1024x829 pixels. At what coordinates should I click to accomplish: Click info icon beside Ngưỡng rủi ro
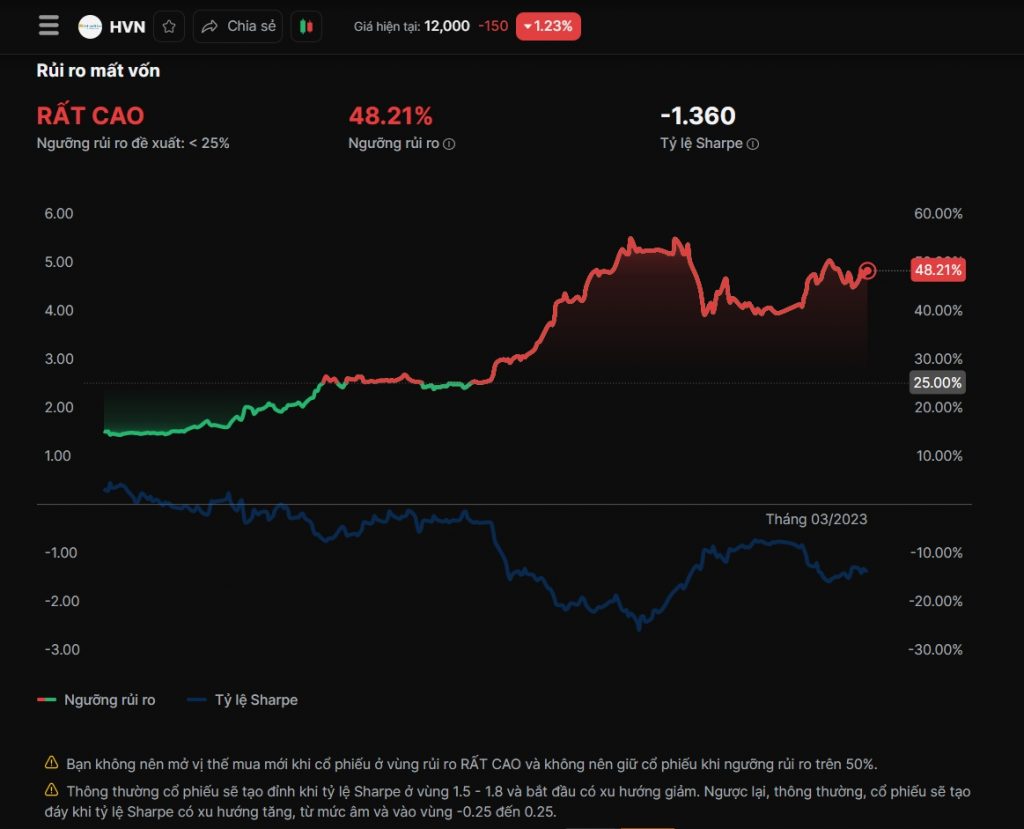449,144
